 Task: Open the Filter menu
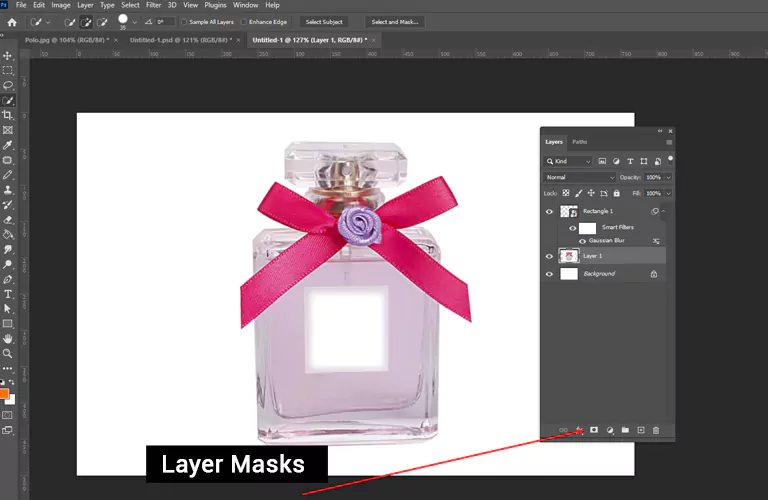click(x=153, y=5)
